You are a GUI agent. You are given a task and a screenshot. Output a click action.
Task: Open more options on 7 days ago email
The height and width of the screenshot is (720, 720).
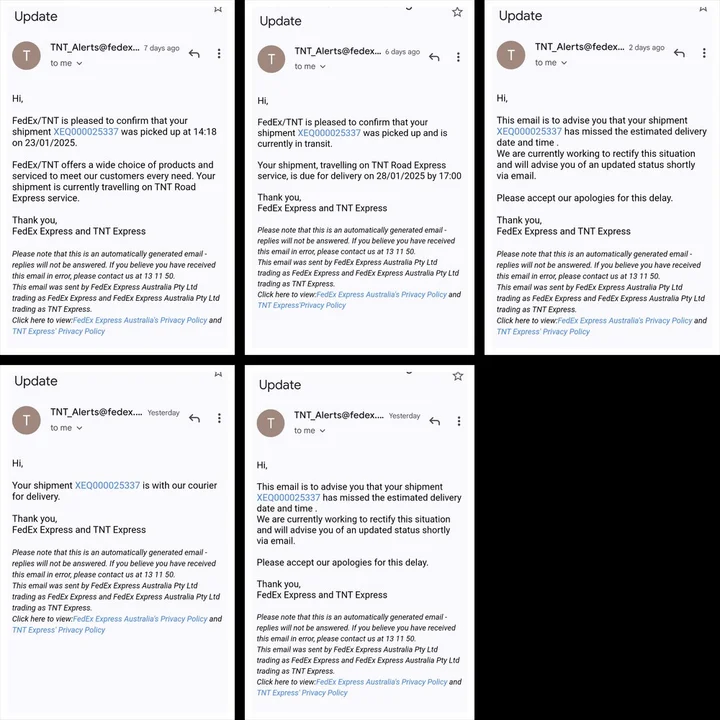coord(219,53)
